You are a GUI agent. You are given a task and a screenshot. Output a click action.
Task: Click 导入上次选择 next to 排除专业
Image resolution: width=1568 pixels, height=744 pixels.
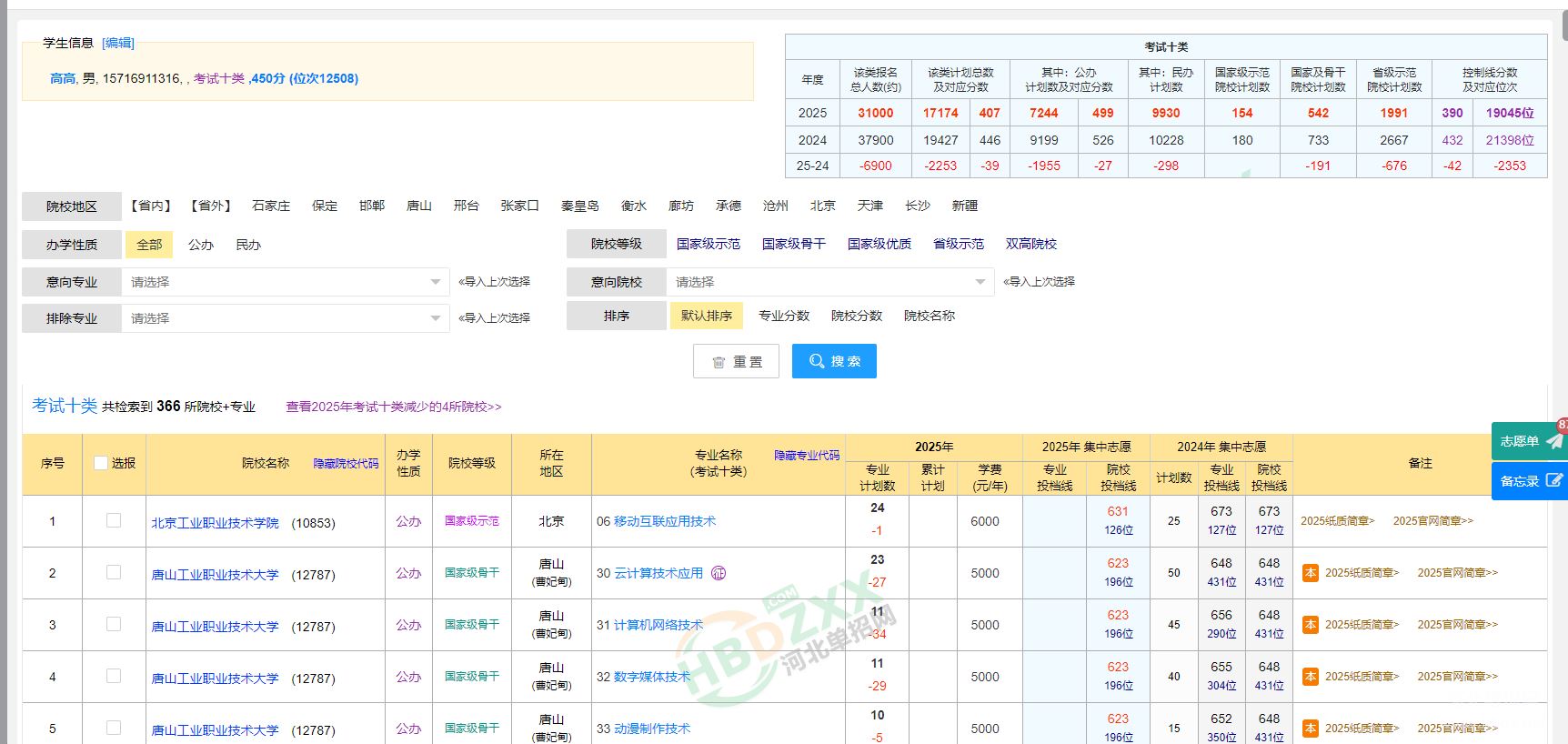click(x=494, y=318)
